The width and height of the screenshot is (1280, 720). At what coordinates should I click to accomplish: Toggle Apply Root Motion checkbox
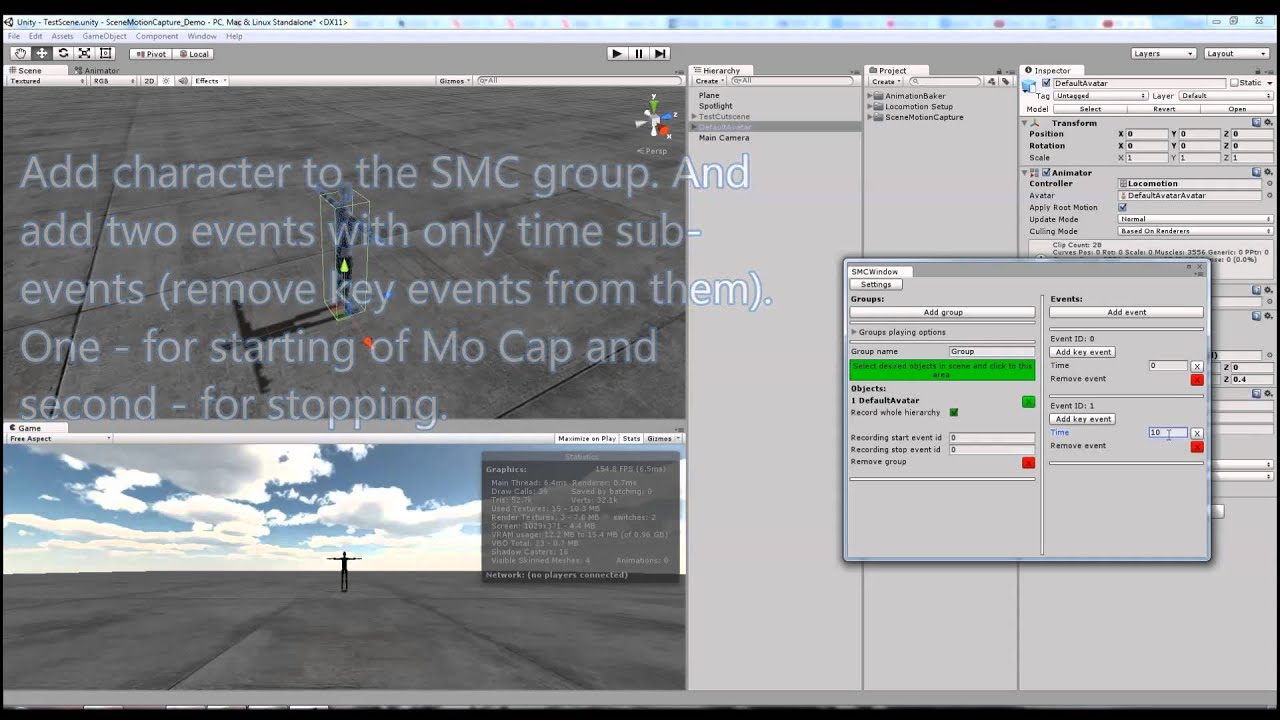click(x=1122, y=208)
